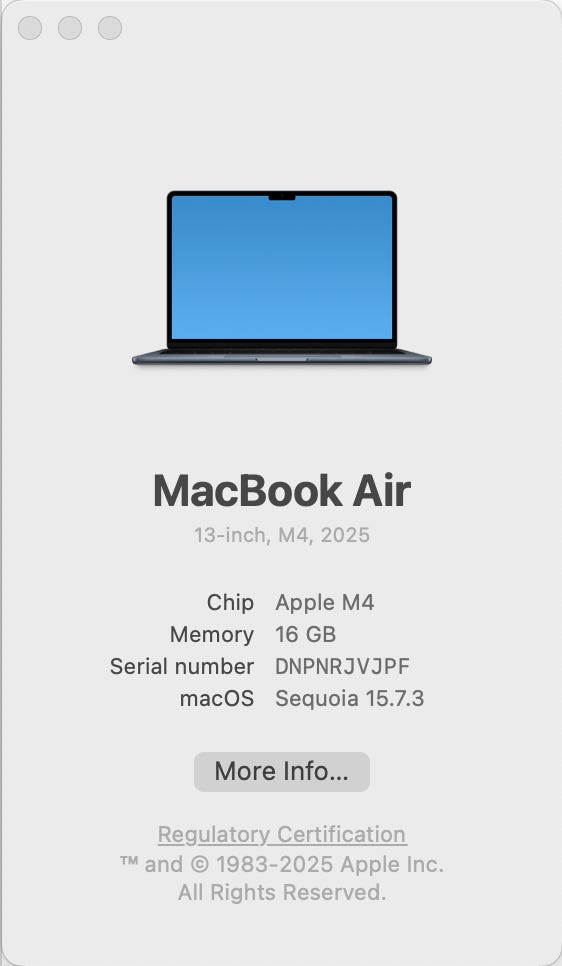Click the 13-inch, M4, 2025 subtitle

pyautogui.click(x=282, y=535)
